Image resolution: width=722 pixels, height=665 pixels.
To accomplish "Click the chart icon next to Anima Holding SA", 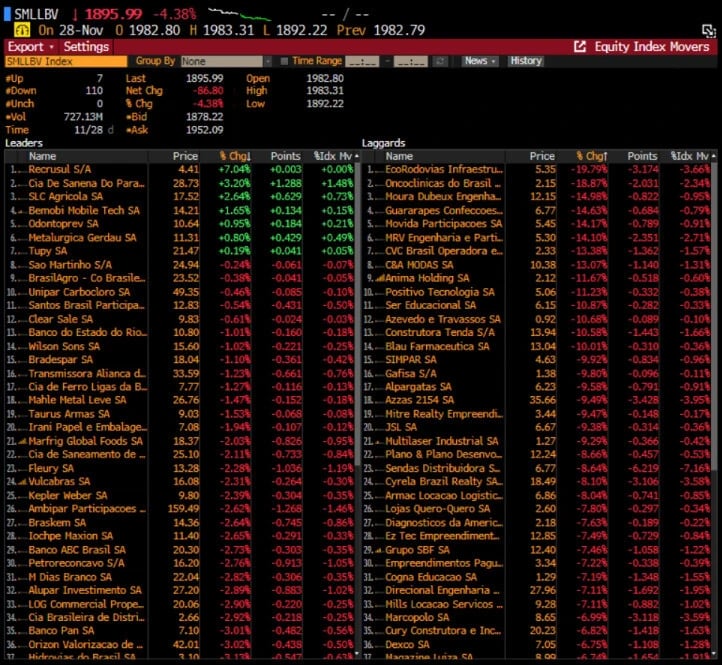I will (380, 278).
